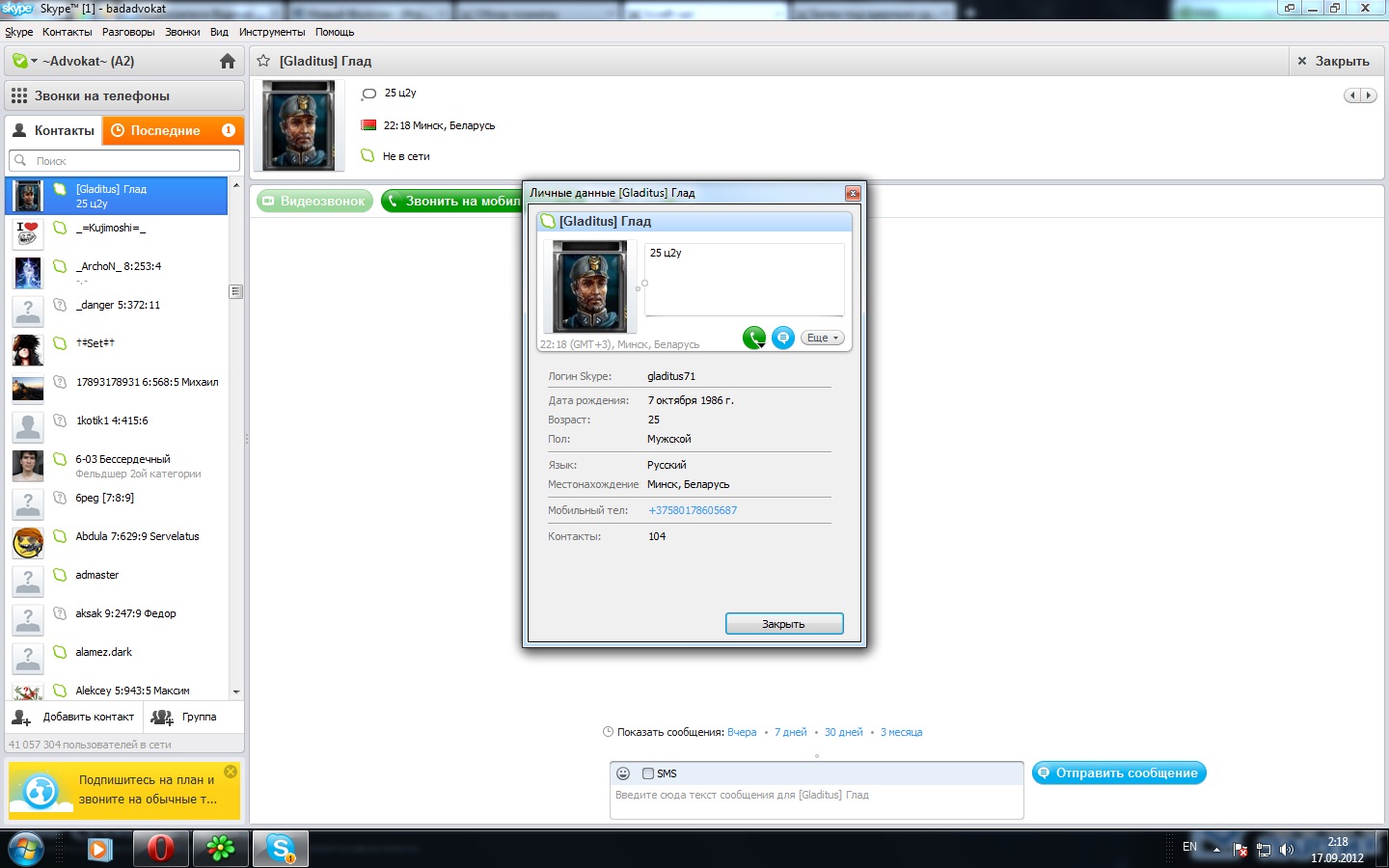
Task: Close the Личные данные dialog with red X
Action: [853, 193]
